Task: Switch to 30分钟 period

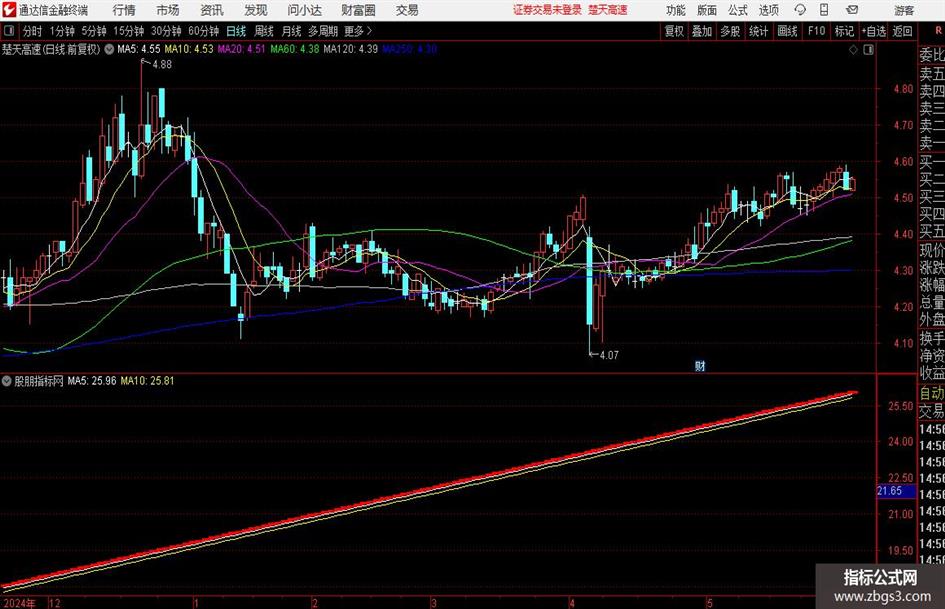Action: pos(166,31)
